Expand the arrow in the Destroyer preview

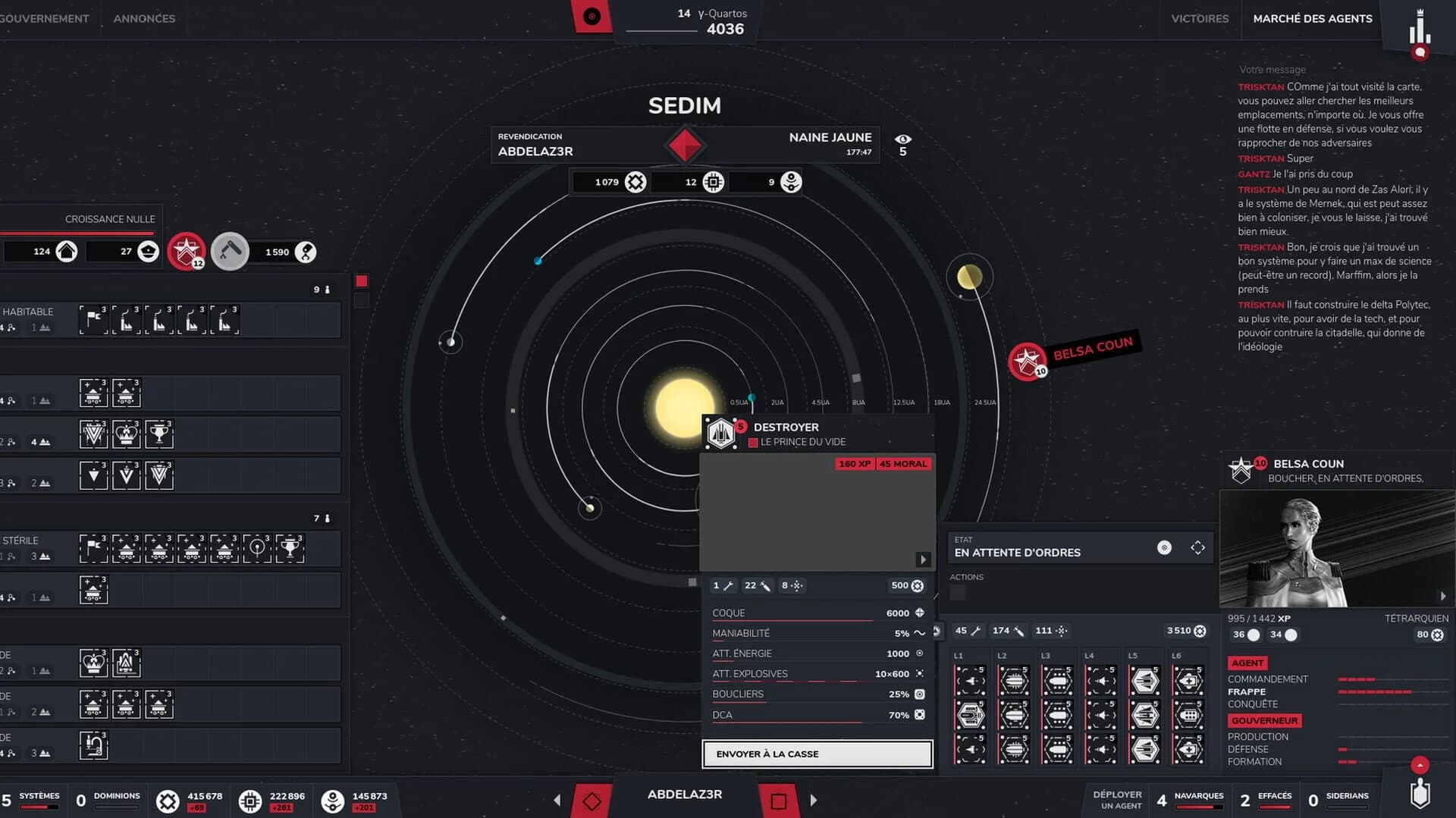[924, 559]
